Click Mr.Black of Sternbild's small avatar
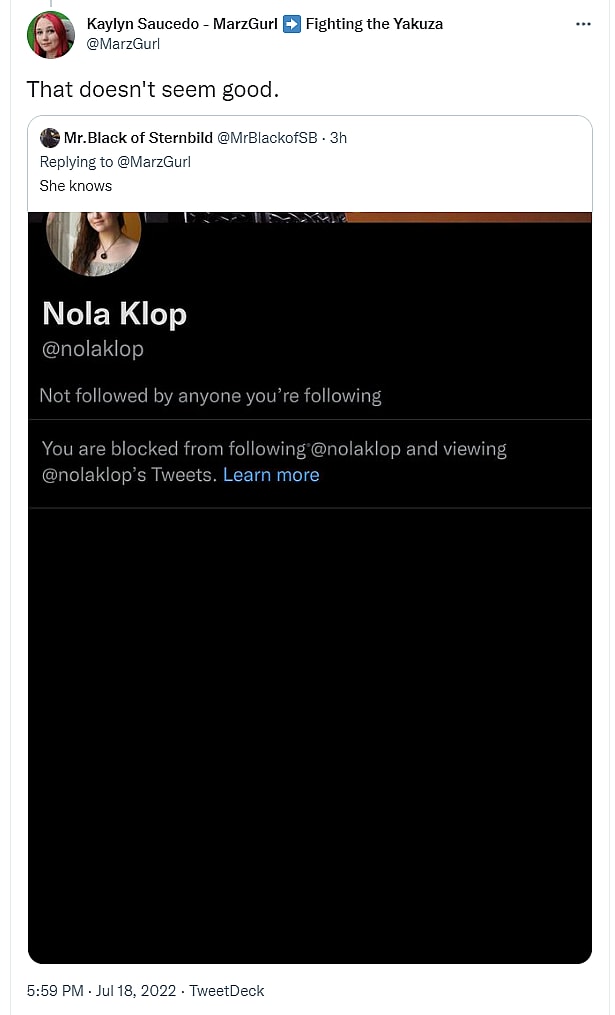The image size is (615, 1015). tap(50, 138)
